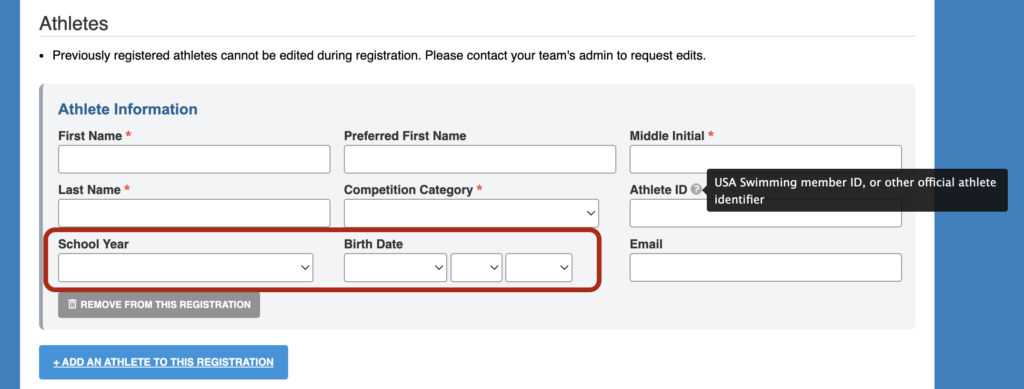This screenshot has height=389, width=1024.
Task: Open the Birth Date day dropdown
Action: (477, 268)
